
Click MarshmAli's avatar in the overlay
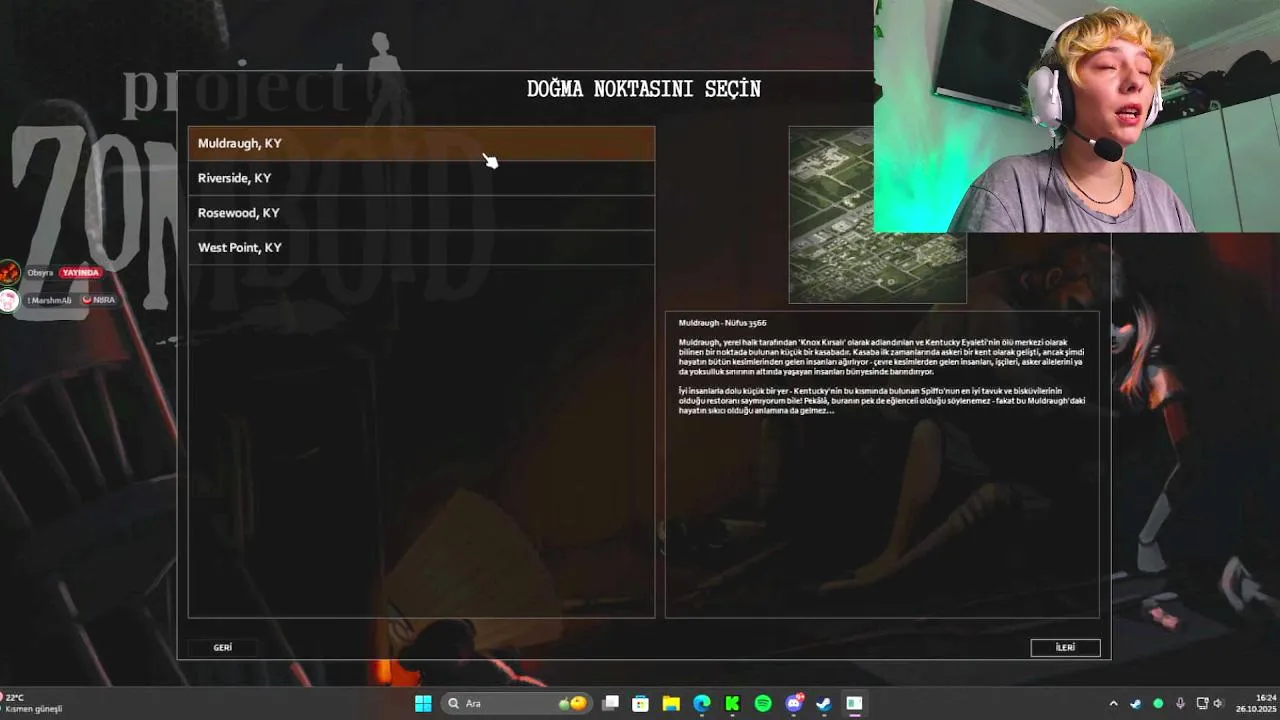point(9,300)
